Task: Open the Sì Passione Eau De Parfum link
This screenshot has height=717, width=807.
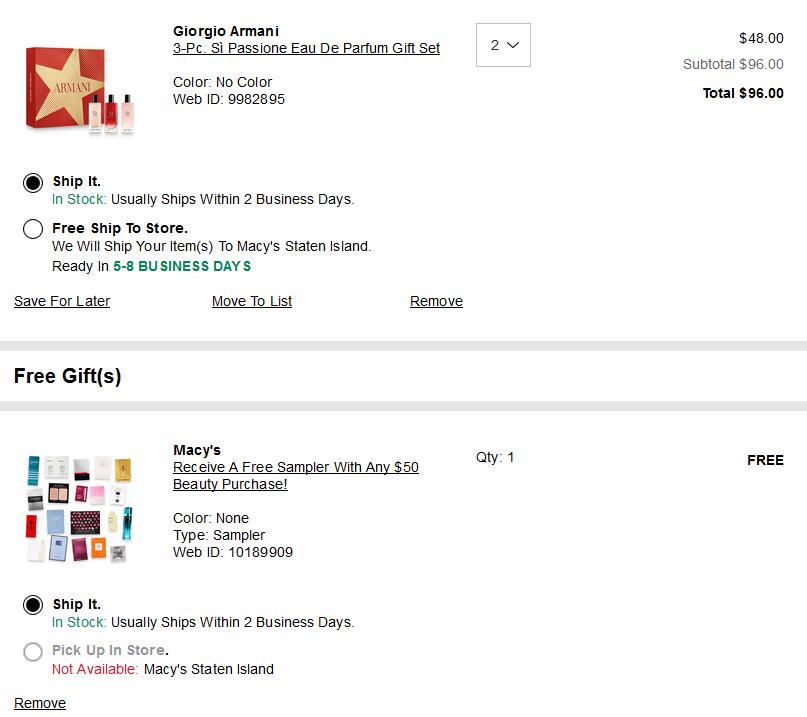Action: click(x=306, y=48)
